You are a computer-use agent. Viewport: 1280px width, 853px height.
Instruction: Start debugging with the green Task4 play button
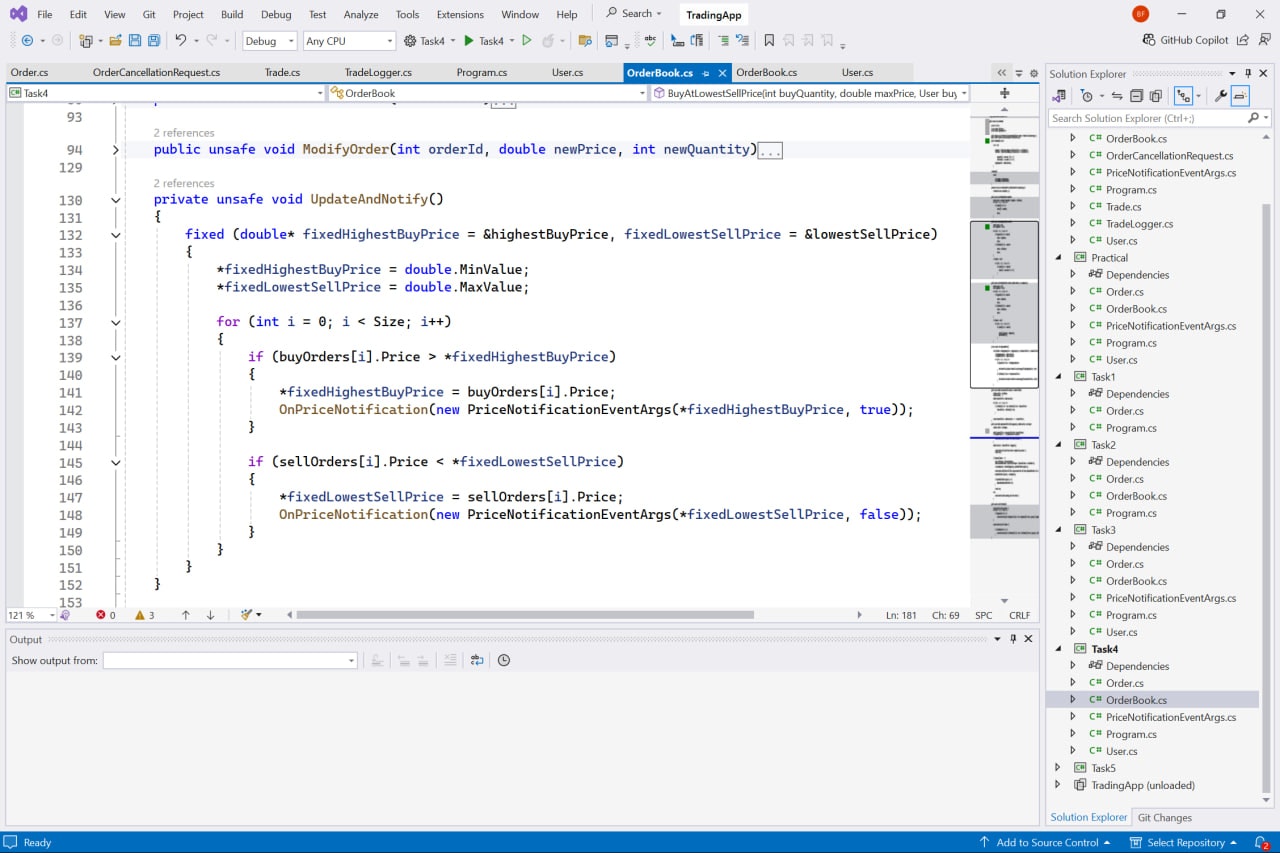point(468,41)
